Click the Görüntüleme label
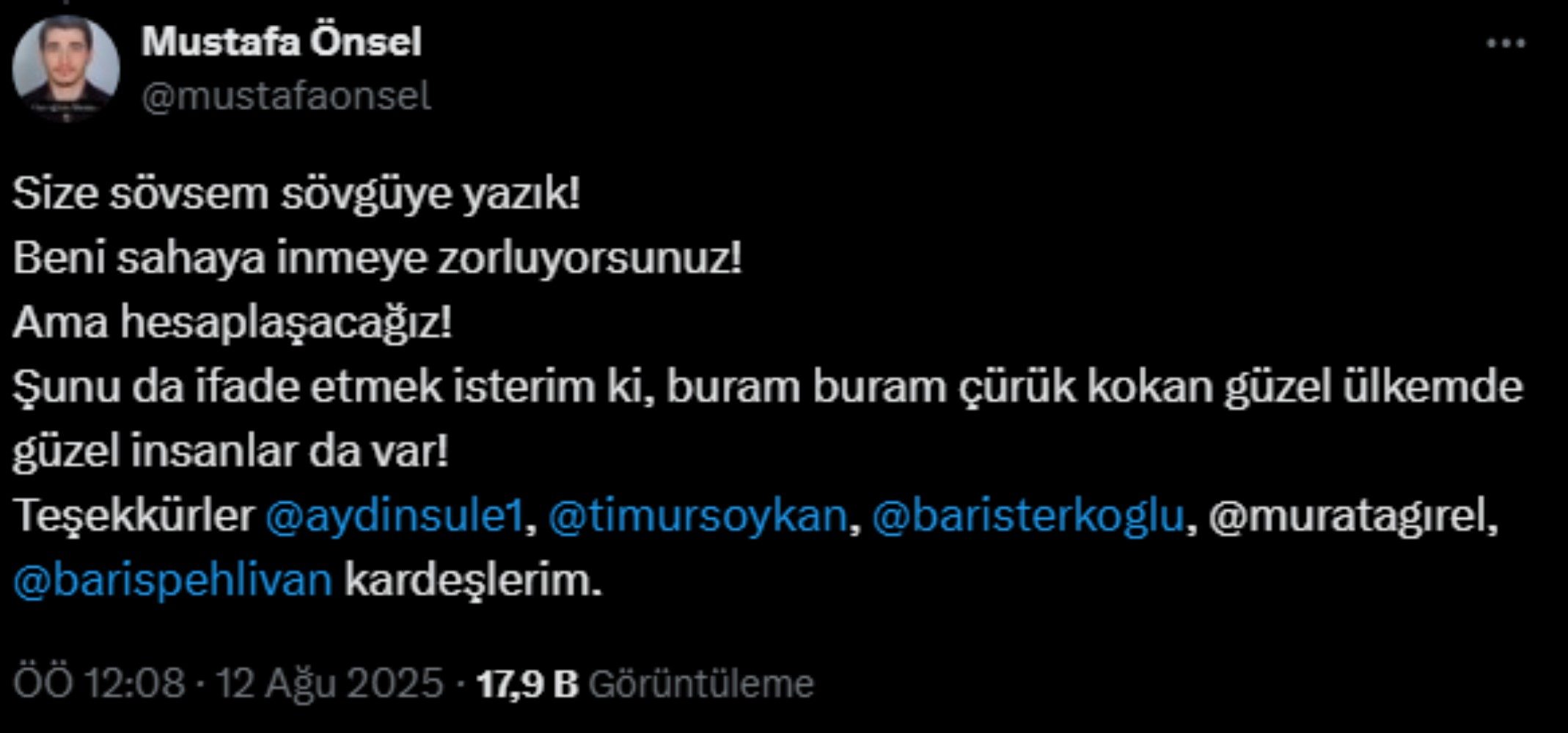 [x=701, y=683]
